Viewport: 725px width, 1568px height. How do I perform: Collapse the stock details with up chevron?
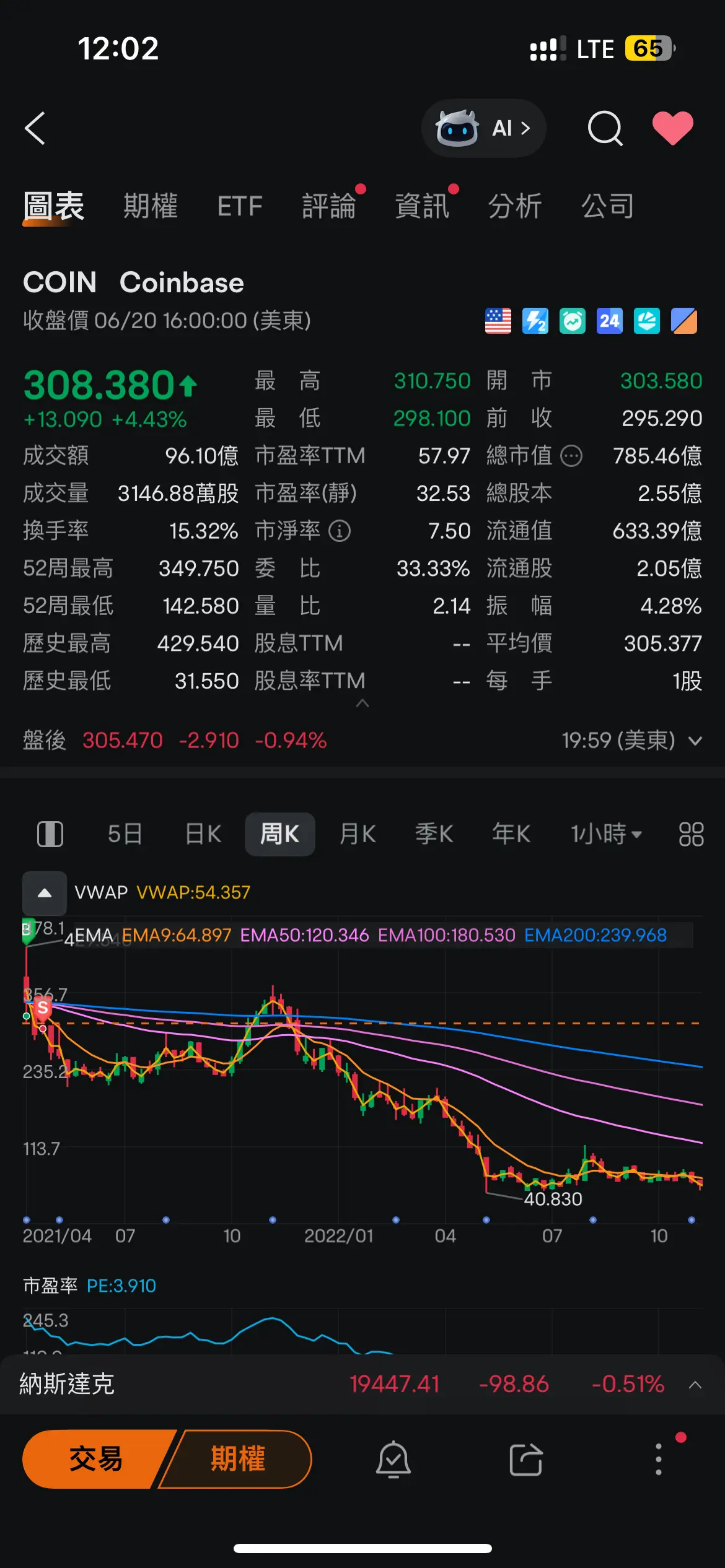(362, 703)
